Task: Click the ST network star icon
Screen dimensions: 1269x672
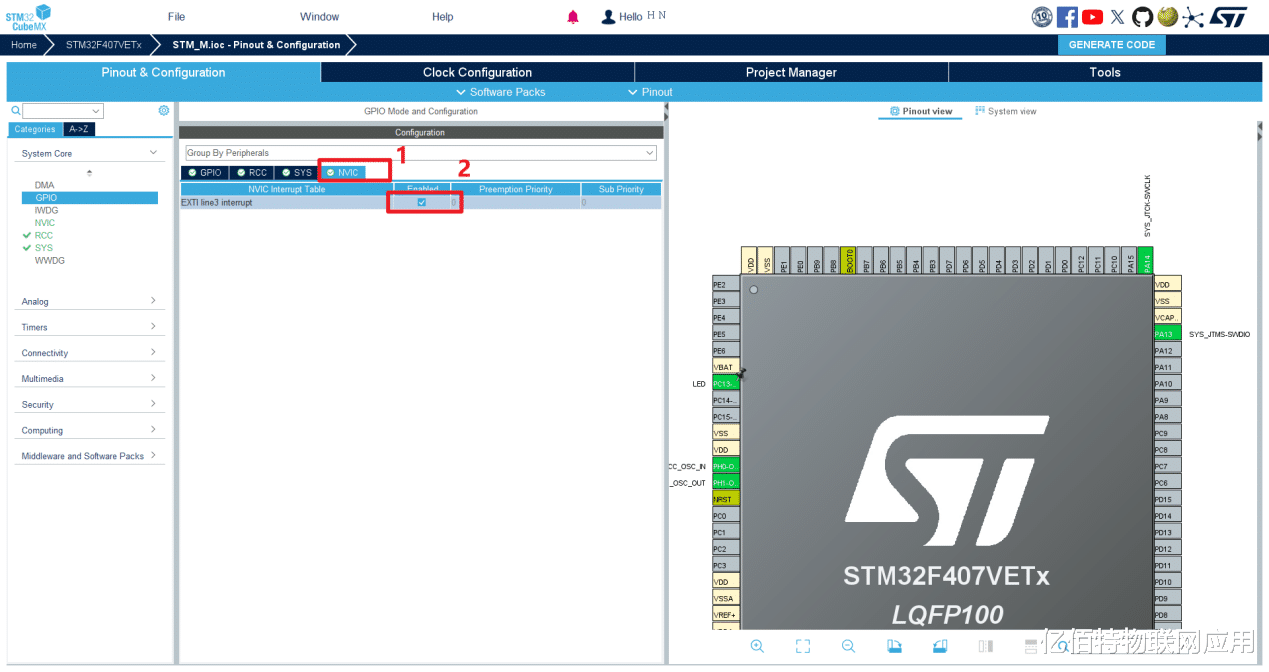Action: pyautogui.click(x=1193, y=17)
